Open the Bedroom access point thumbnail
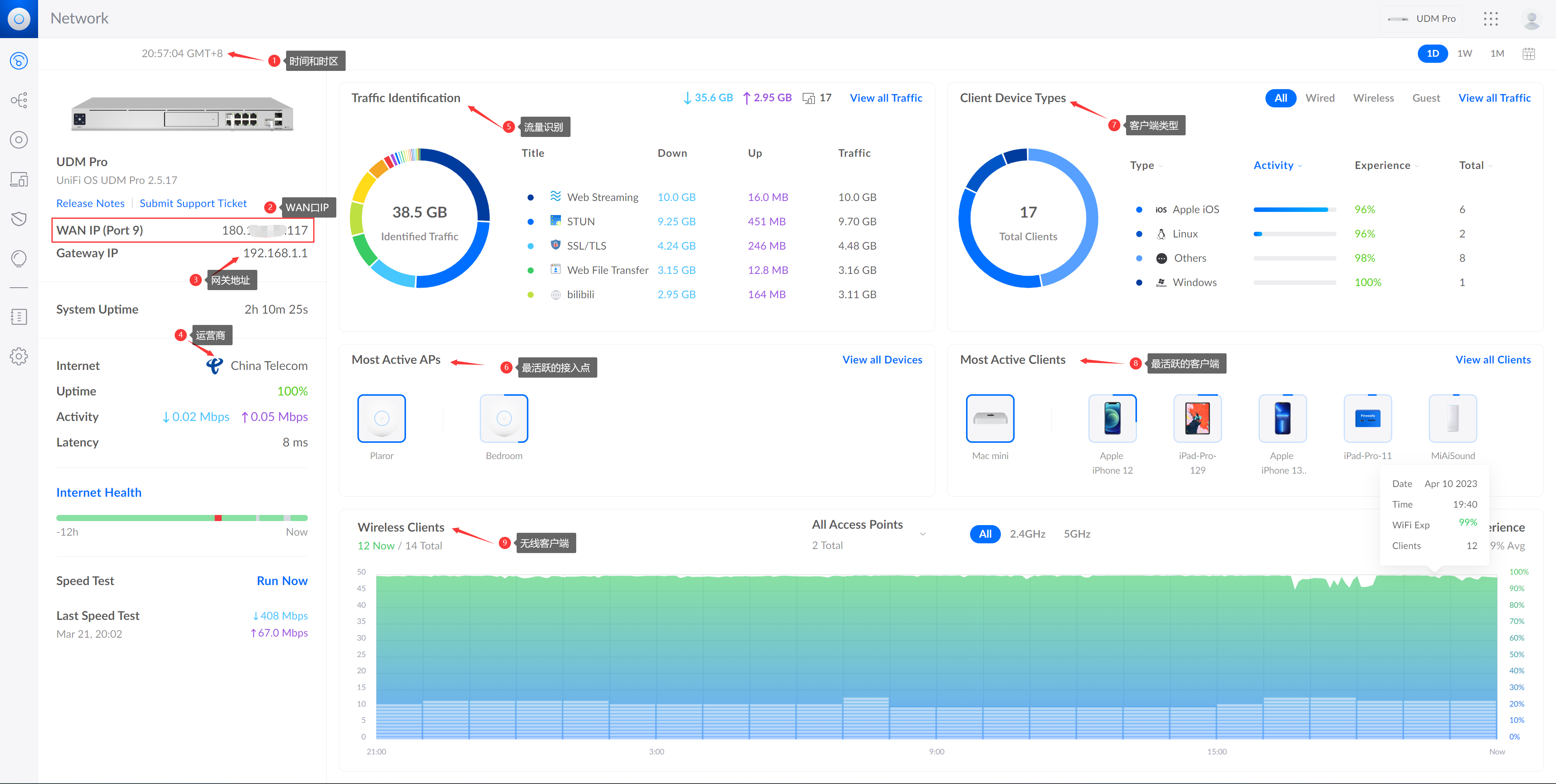 tap(504, 419)
